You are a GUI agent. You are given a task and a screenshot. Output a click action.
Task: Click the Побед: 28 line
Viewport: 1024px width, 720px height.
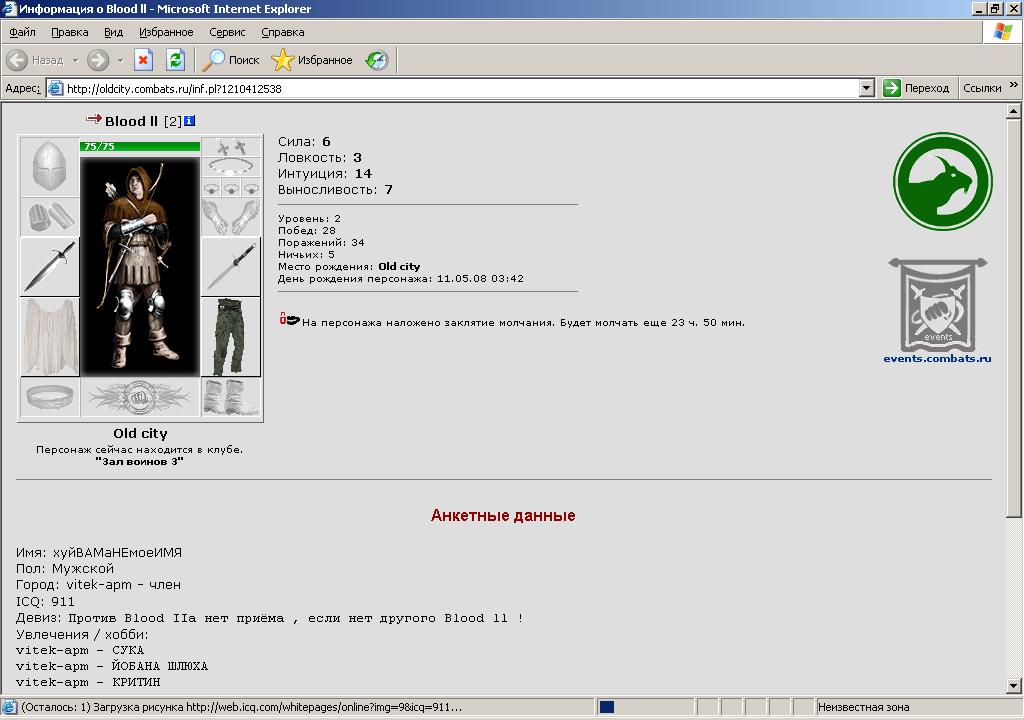pyautogui.click(x=306, y=231)
